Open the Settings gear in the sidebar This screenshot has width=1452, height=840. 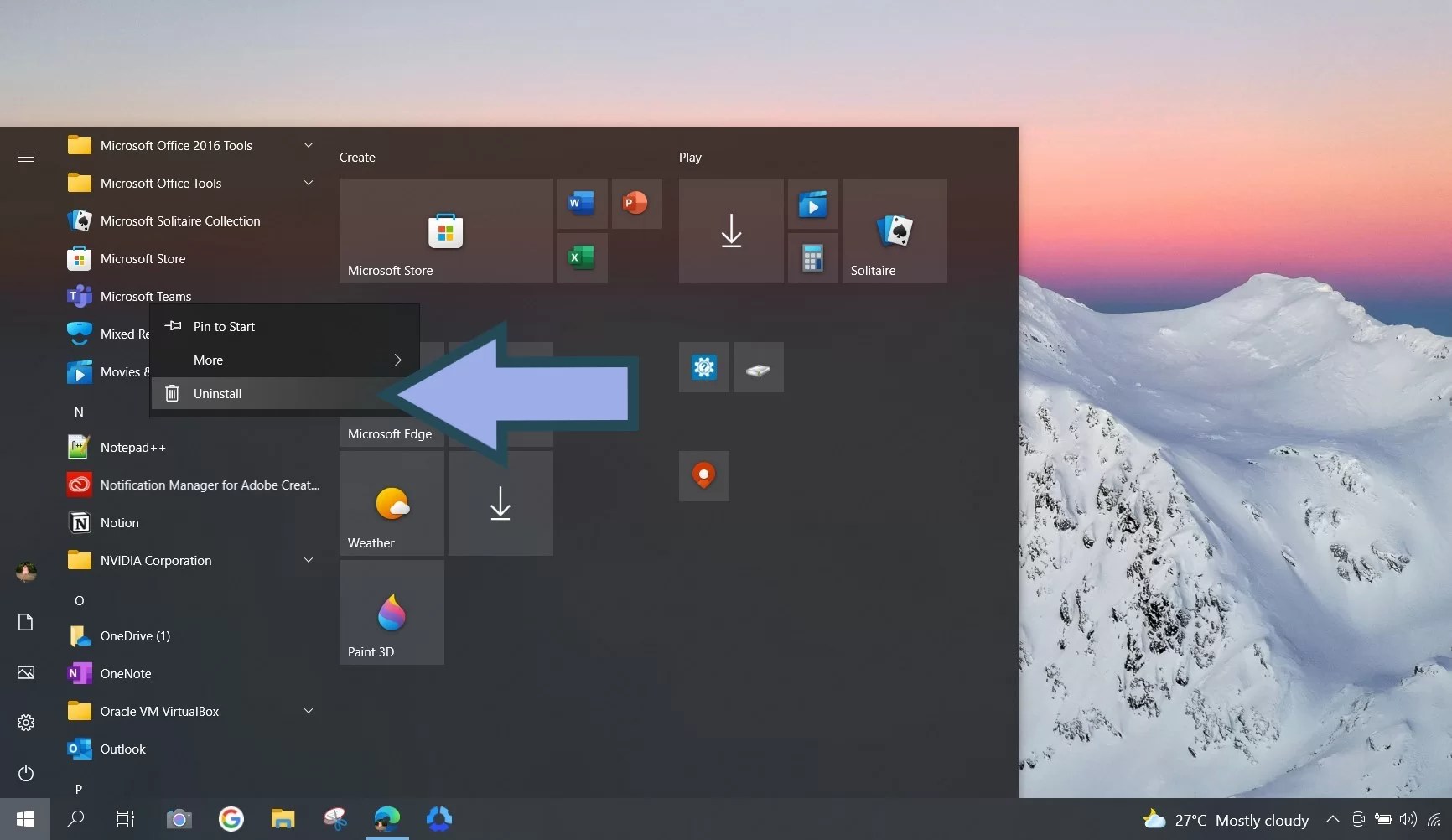tap(25, 722)
